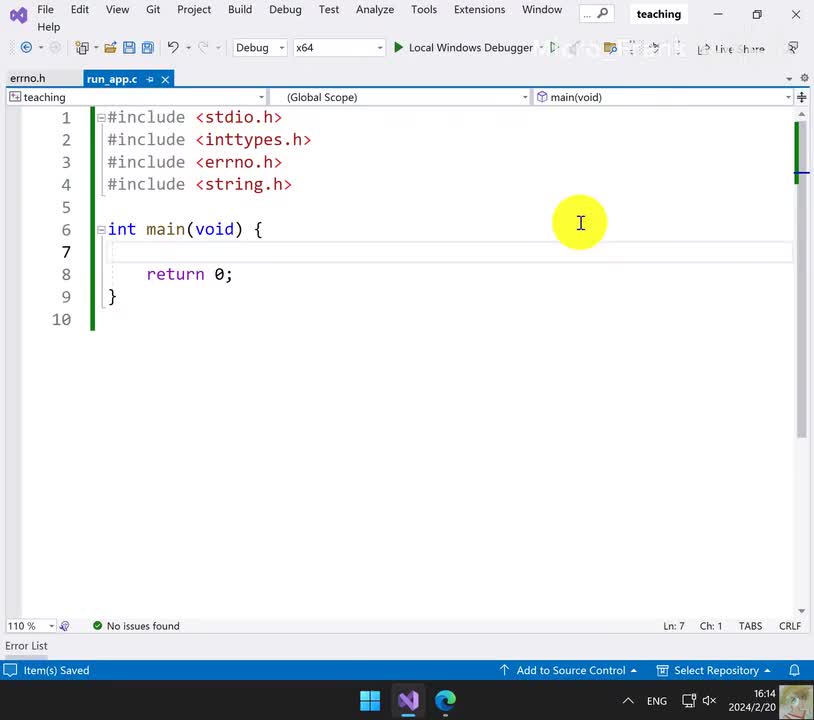This screenshot has width=814, height=720.
Task: Open the Help menu
Action: 48,27
